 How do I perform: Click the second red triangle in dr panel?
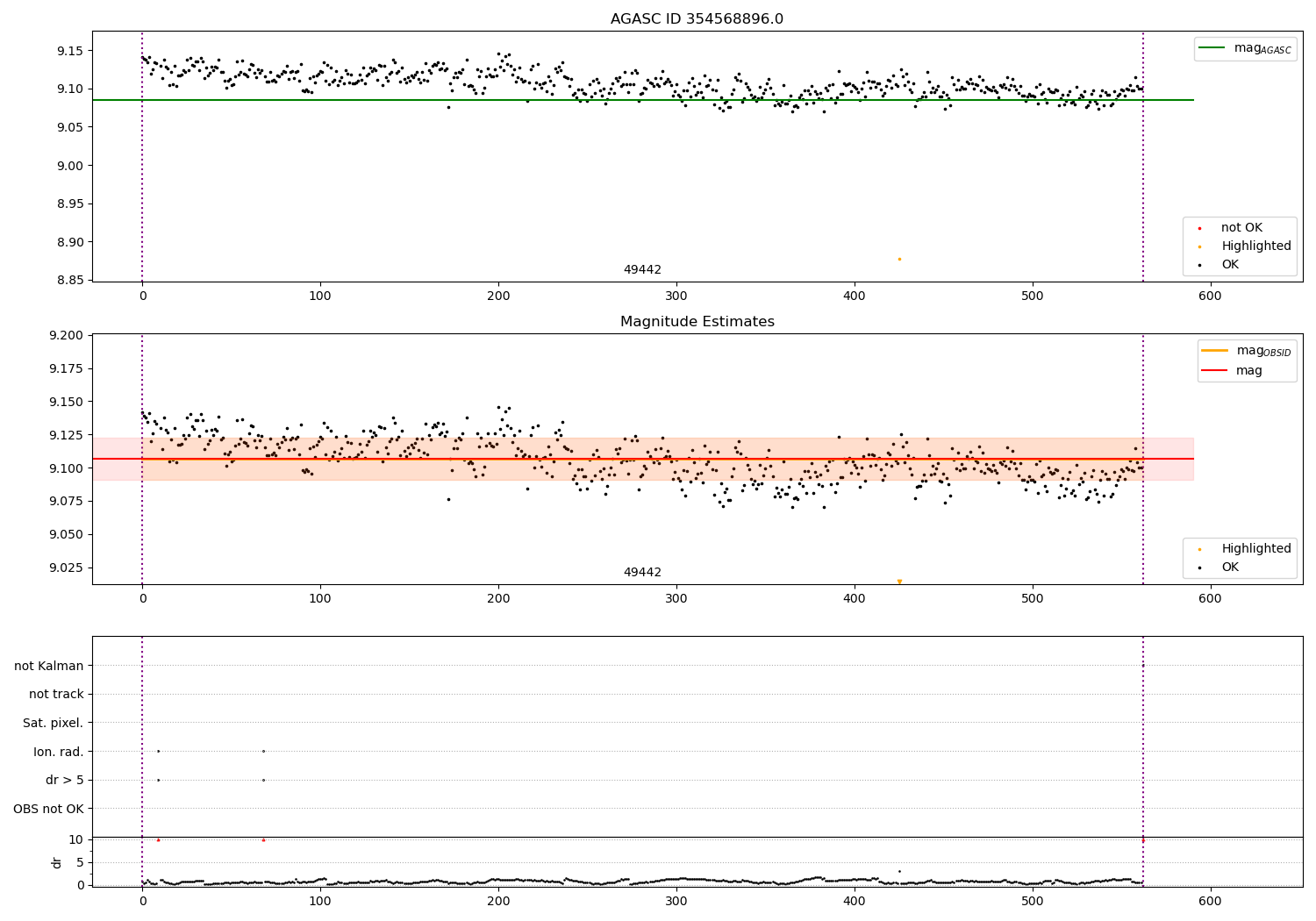[263, 839]
